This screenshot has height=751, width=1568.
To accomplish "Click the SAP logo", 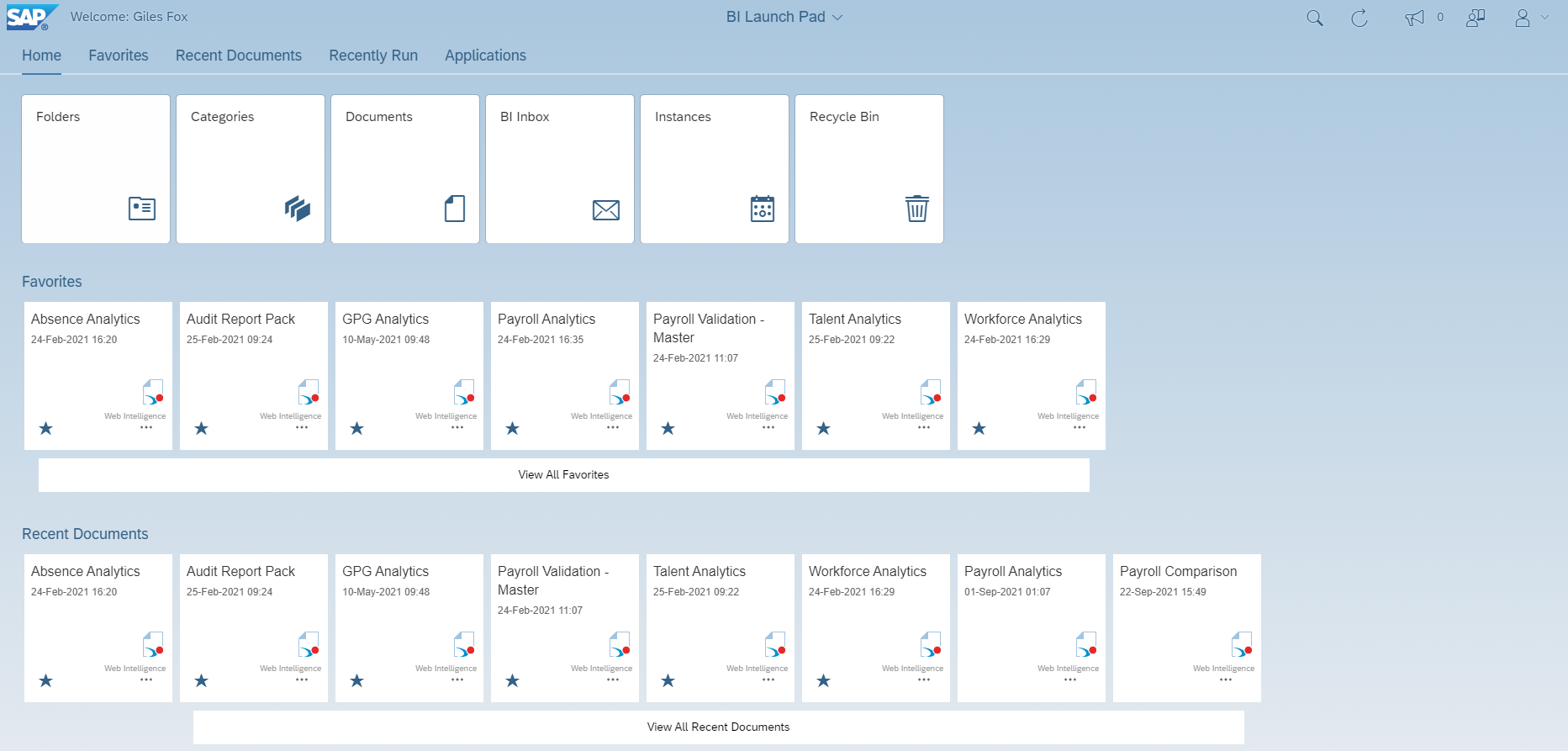I will pyautogui.click(x=32, y=17).
